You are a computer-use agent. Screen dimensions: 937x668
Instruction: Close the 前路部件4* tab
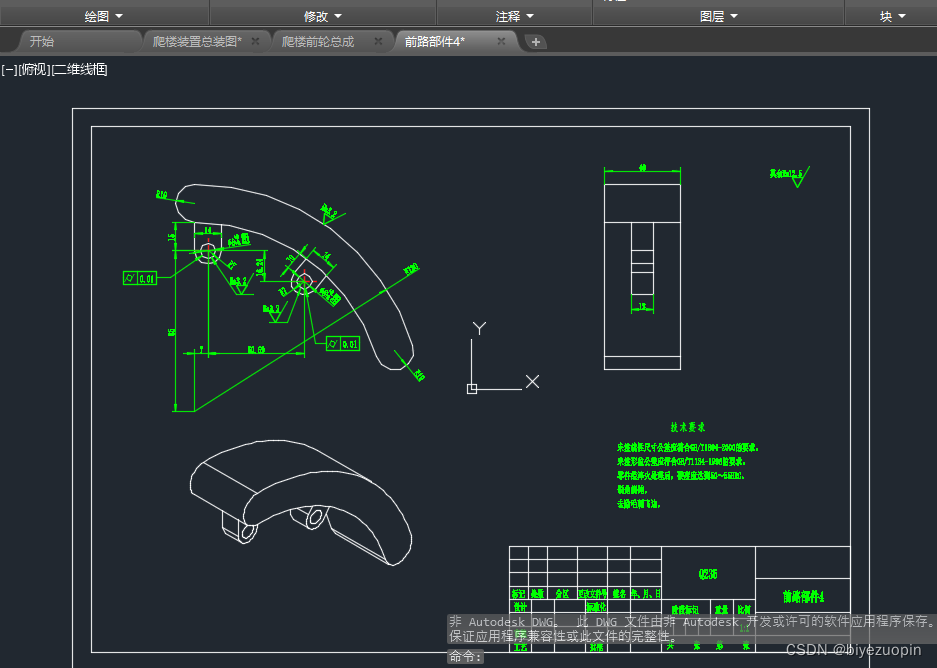[501, 41]
